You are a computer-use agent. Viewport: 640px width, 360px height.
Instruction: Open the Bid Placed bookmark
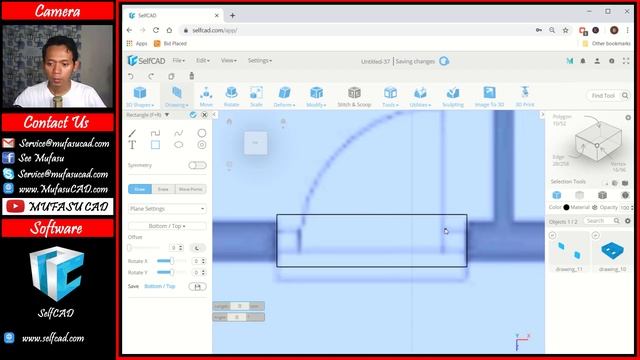[170, 43]
